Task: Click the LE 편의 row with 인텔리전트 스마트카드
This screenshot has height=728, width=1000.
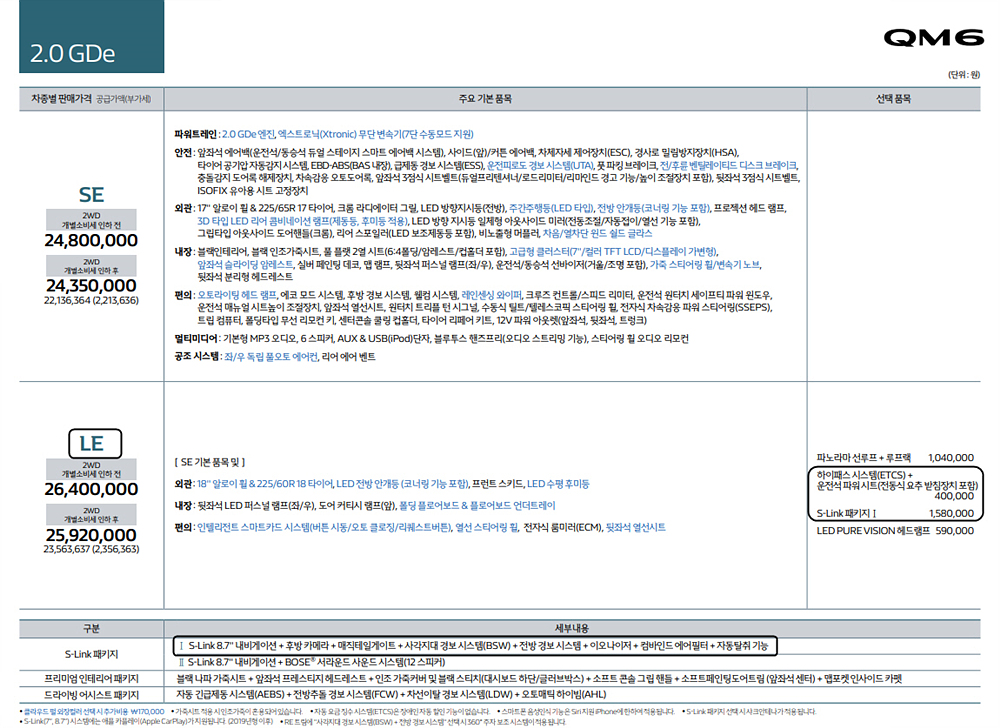Action: [420, 527]
